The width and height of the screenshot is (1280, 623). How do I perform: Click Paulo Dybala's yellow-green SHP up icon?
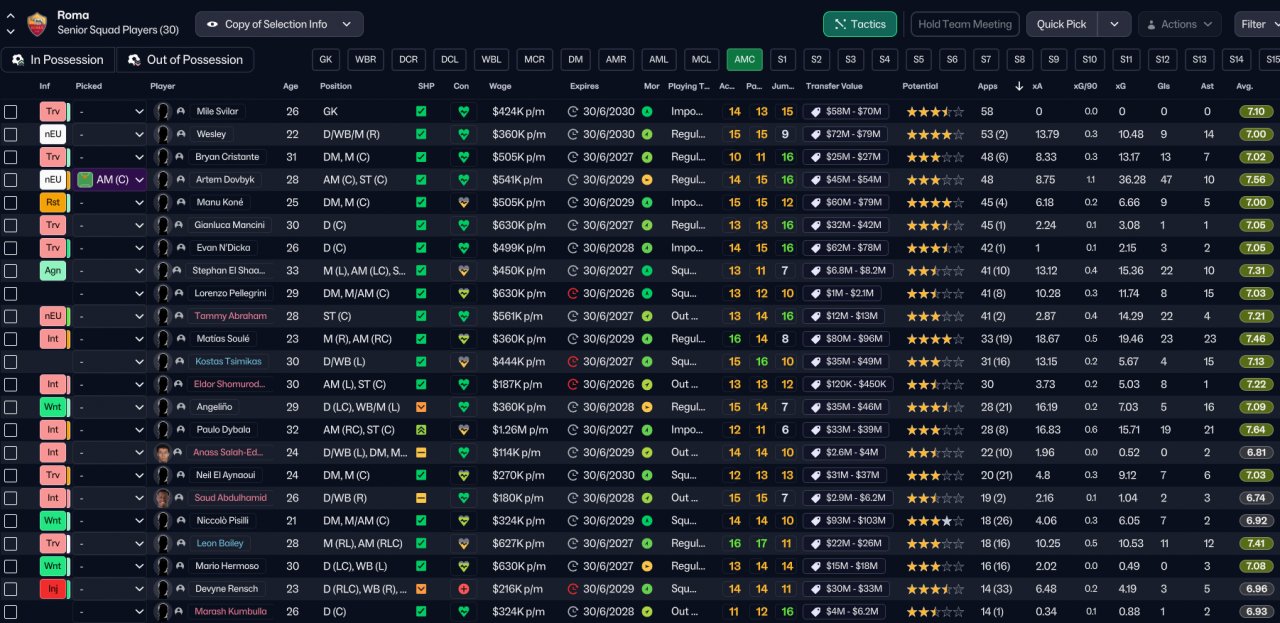(x=421, y=430)
